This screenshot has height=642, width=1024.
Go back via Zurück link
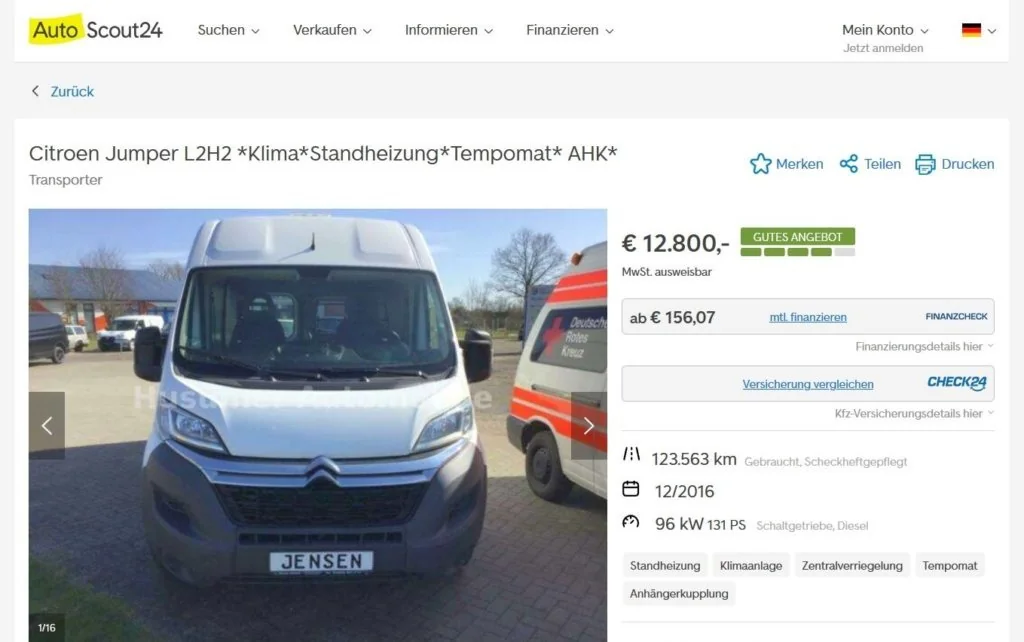point(63,91)
